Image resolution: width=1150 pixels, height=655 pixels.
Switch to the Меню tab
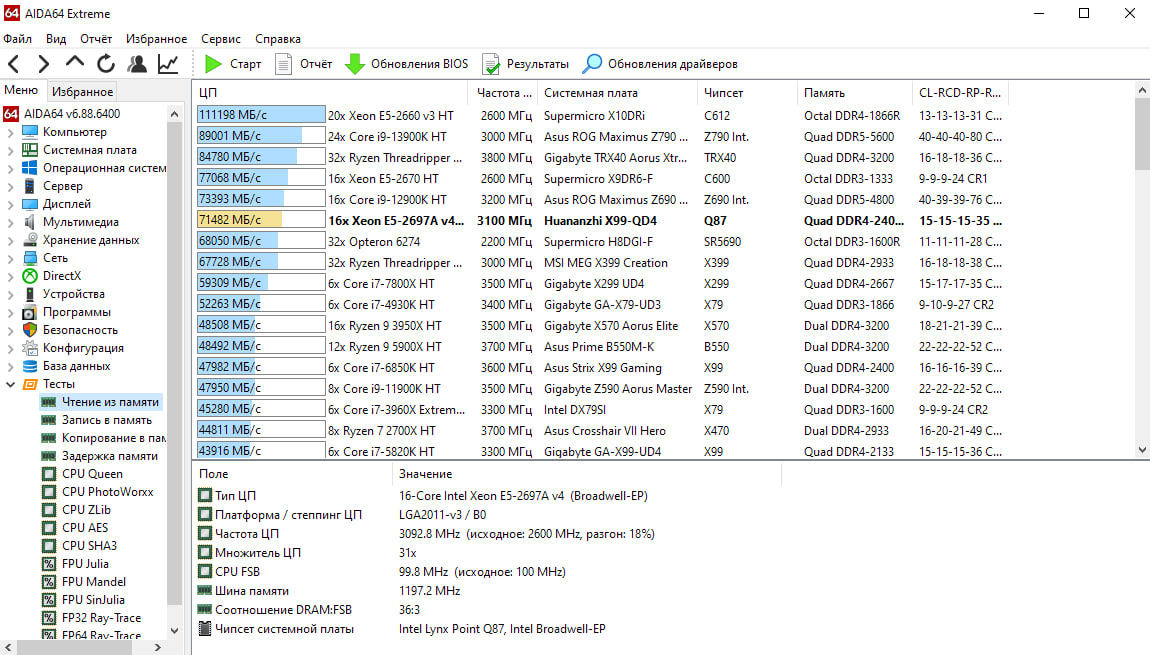click(x=21, y=90)
